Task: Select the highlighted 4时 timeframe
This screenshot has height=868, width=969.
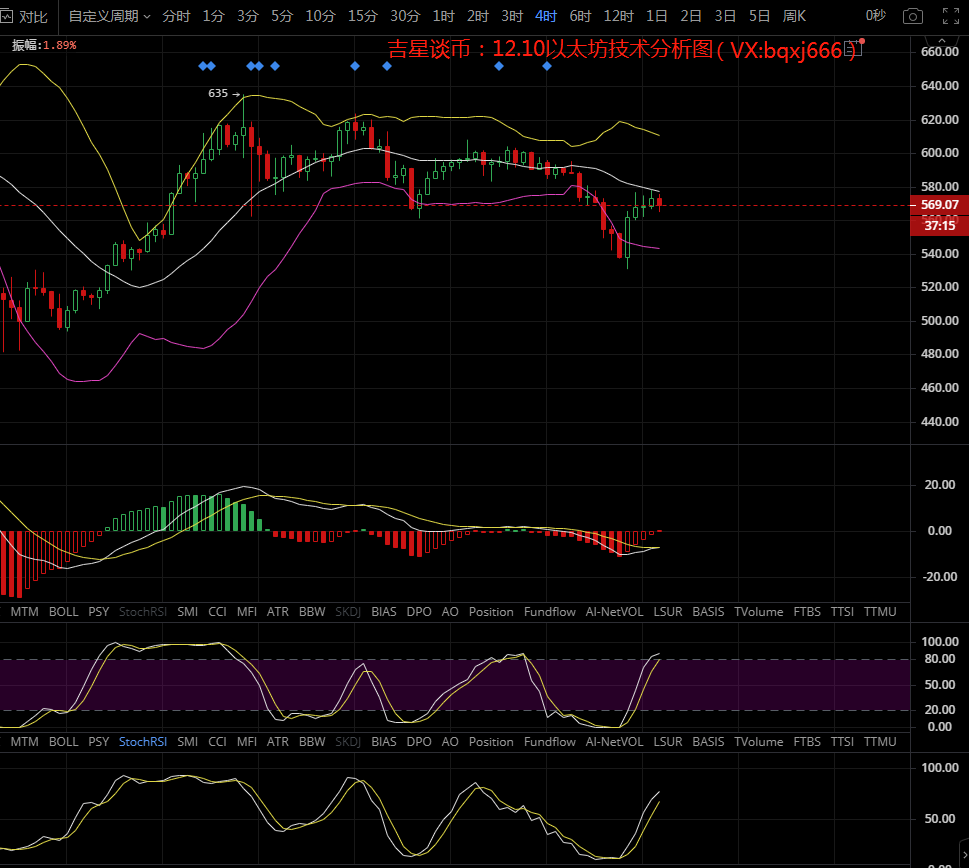Action: pos(546,16)
